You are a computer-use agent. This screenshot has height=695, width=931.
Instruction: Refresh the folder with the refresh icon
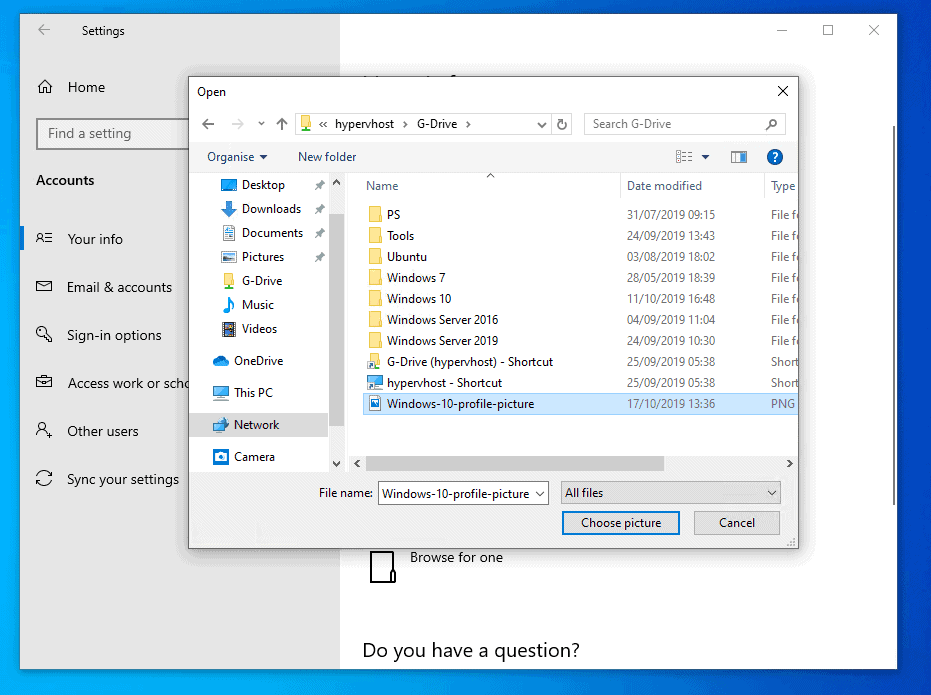pos(561,124)
